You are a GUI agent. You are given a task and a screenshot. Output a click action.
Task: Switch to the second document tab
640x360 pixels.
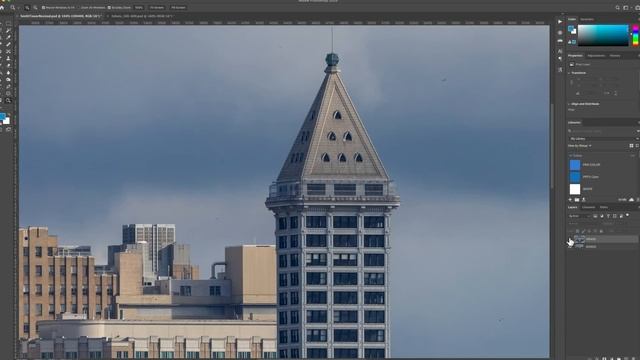pos(141,16)
